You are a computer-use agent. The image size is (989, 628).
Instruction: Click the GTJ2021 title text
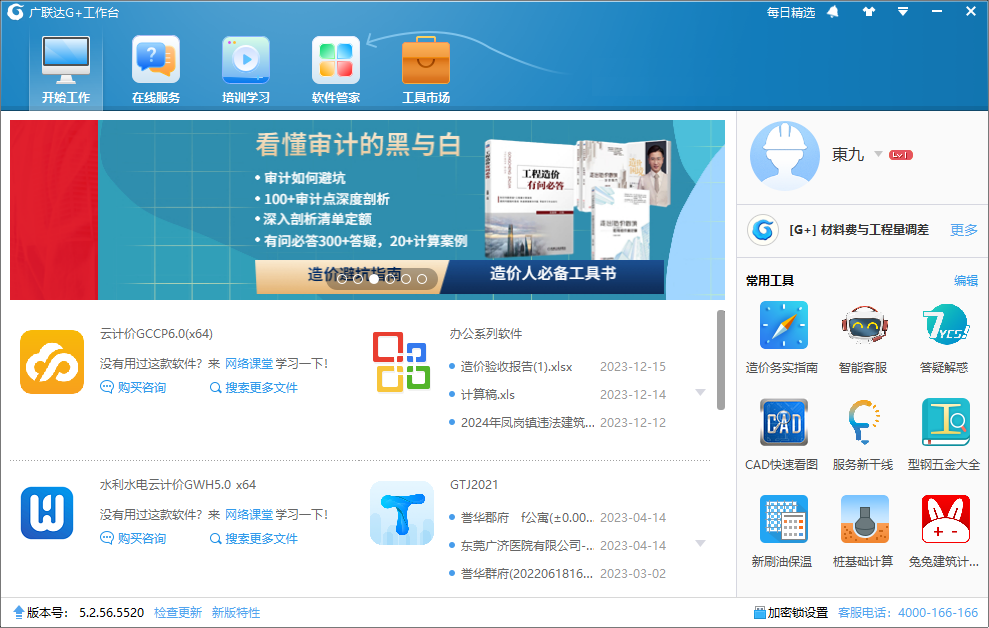474,485
